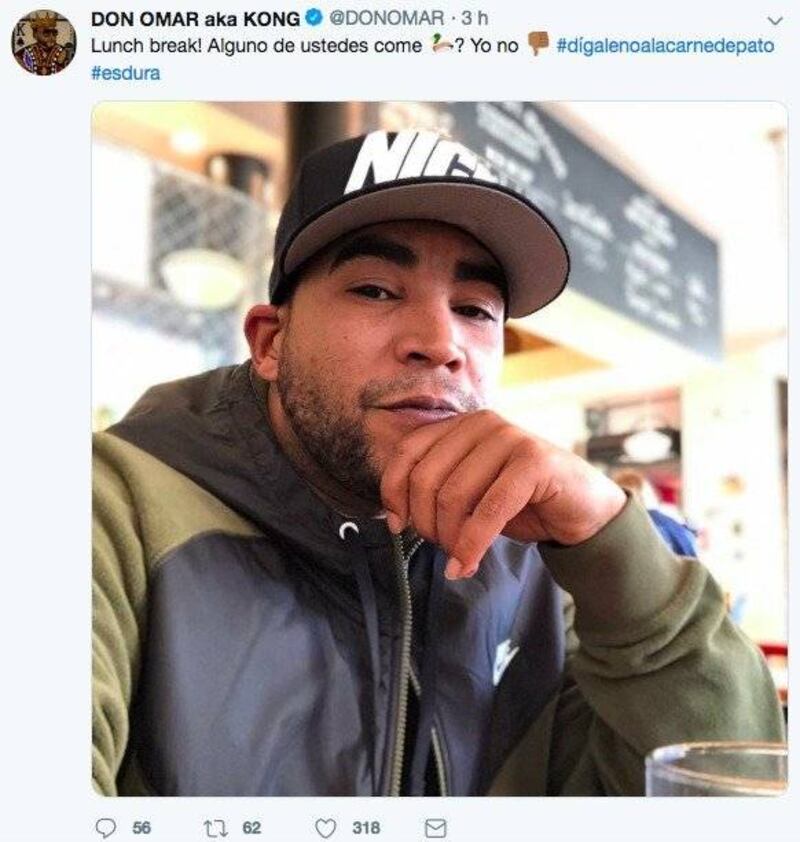Click the blue verified badge

(314, 18)
